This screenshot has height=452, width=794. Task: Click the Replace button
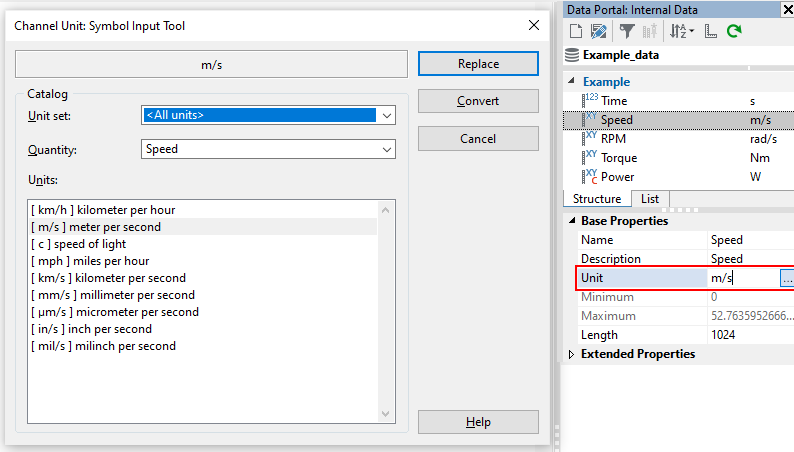pos(478,64)
